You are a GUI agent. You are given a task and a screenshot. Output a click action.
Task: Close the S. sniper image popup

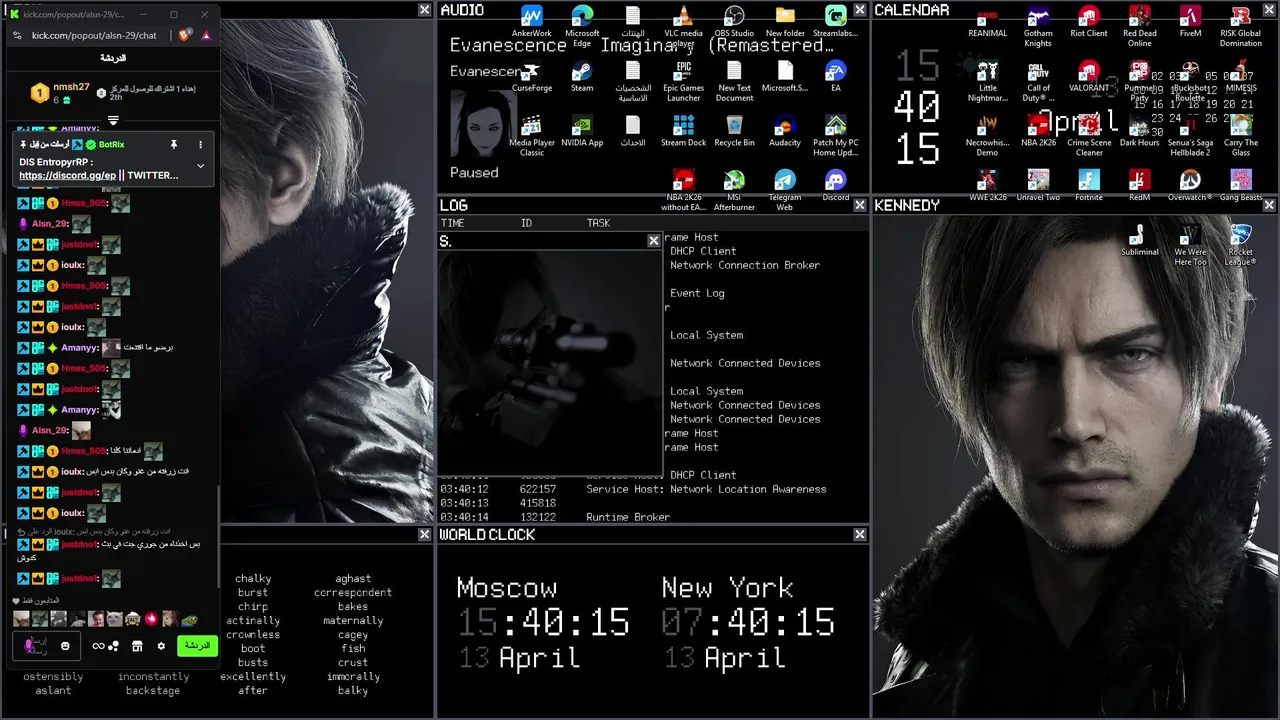[654, 241]
